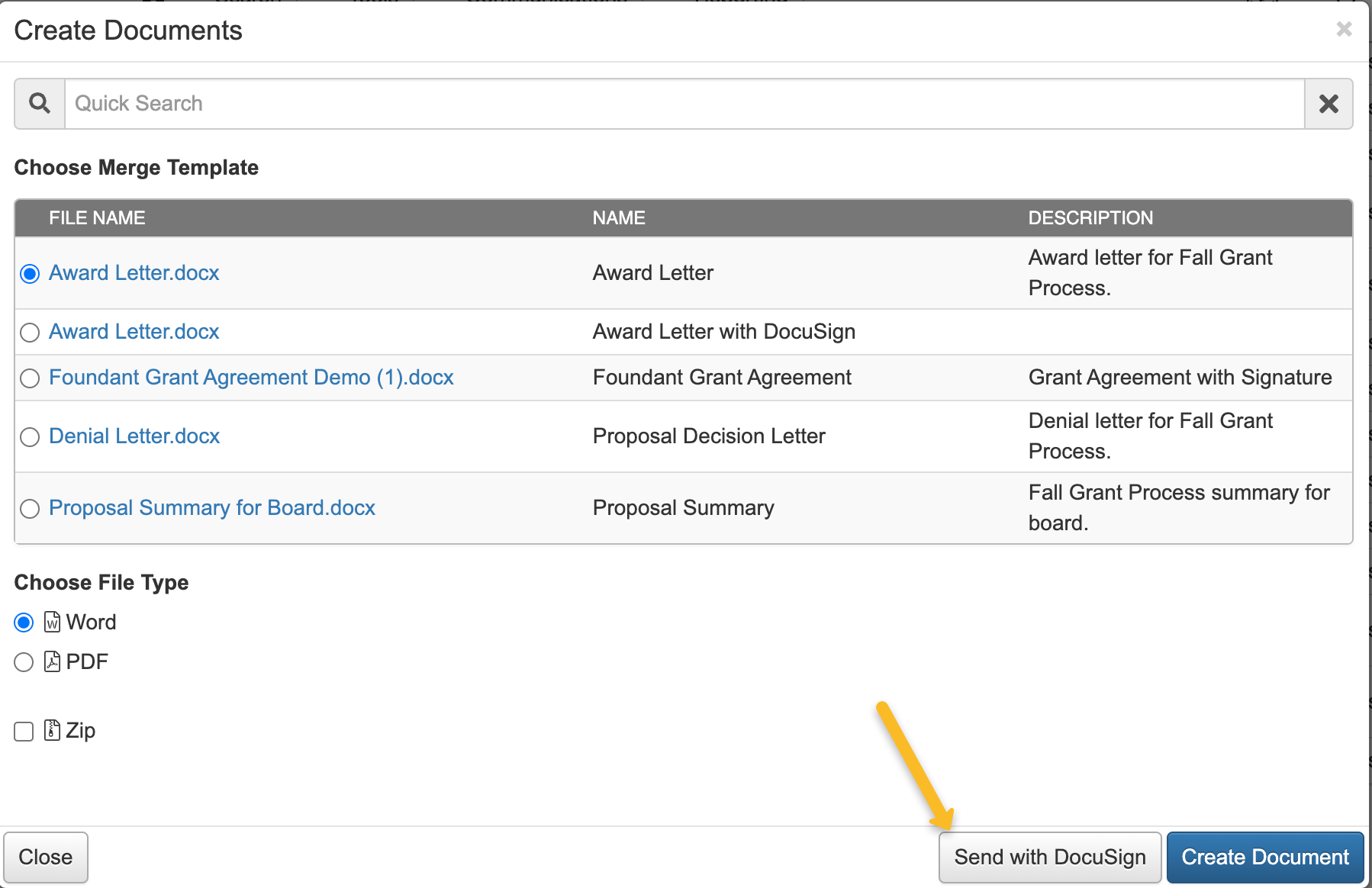Click the PDF file icon next to PDF

51,662
